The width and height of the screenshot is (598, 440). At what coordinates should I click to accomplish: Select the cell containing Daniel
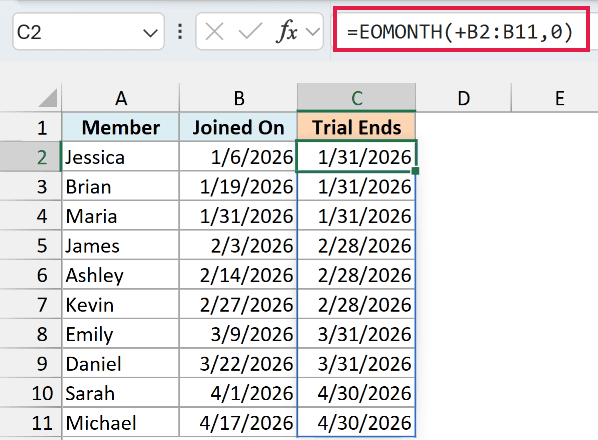(x=121, y=363)
